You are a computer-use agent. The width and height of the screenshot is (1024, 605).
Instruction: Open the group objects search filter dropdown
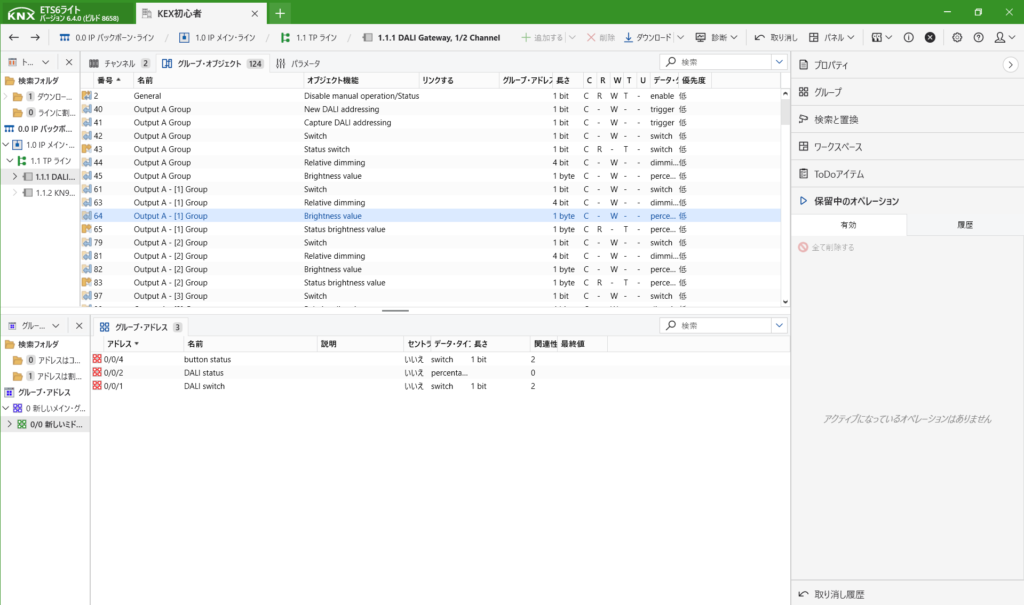click(779, 62)
